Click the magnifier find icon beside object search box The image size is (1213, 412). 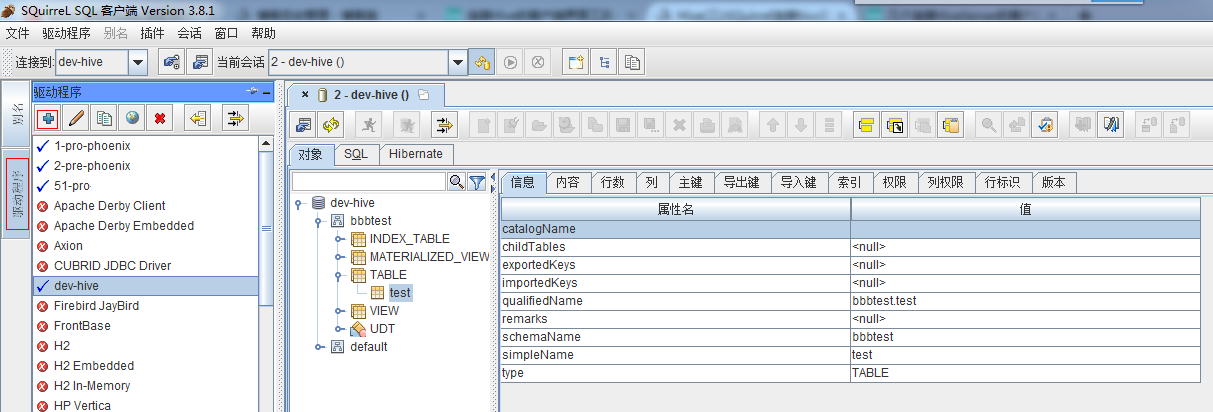[456, 182]
